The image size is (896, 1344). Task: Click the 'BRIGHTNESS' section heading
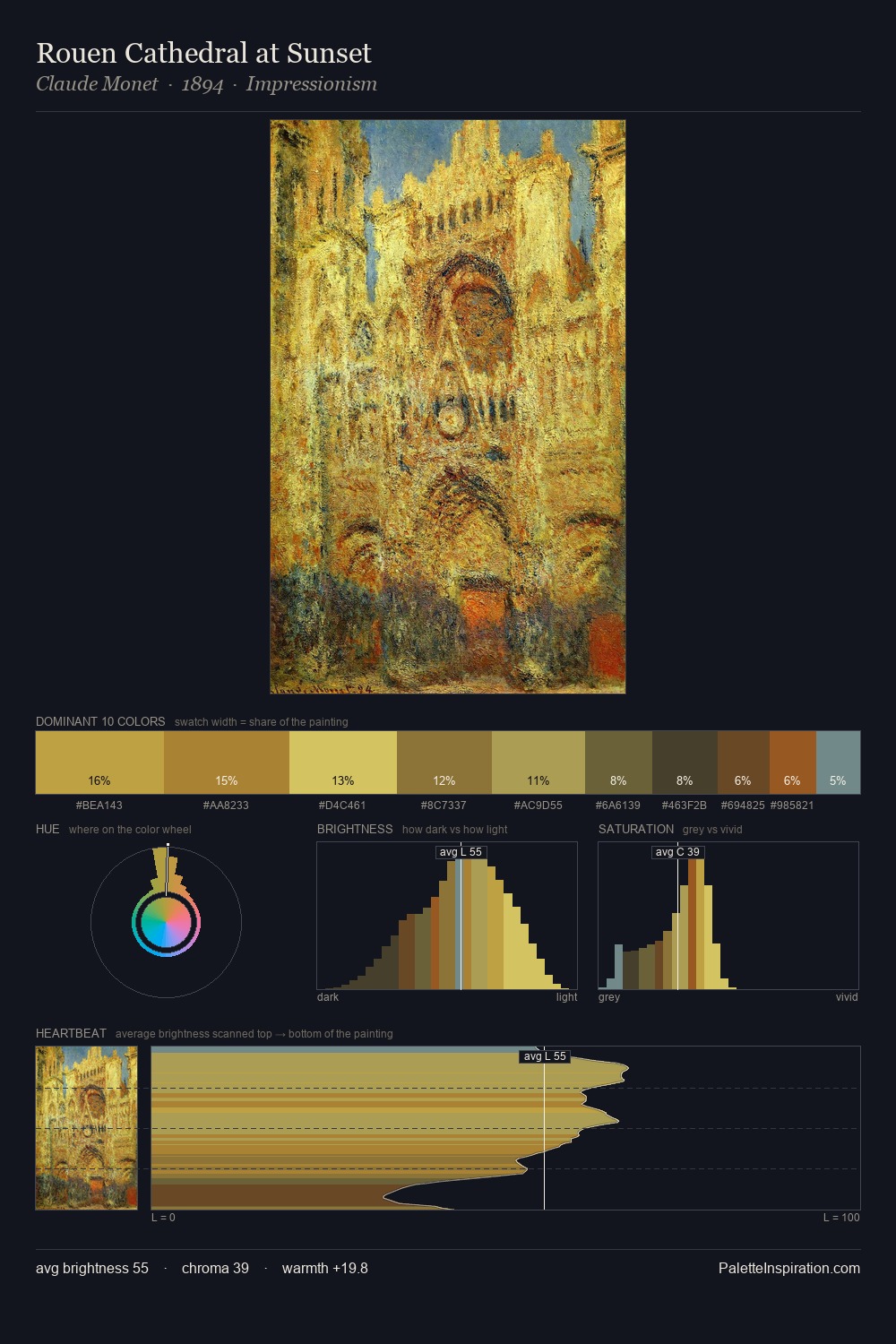355,829
